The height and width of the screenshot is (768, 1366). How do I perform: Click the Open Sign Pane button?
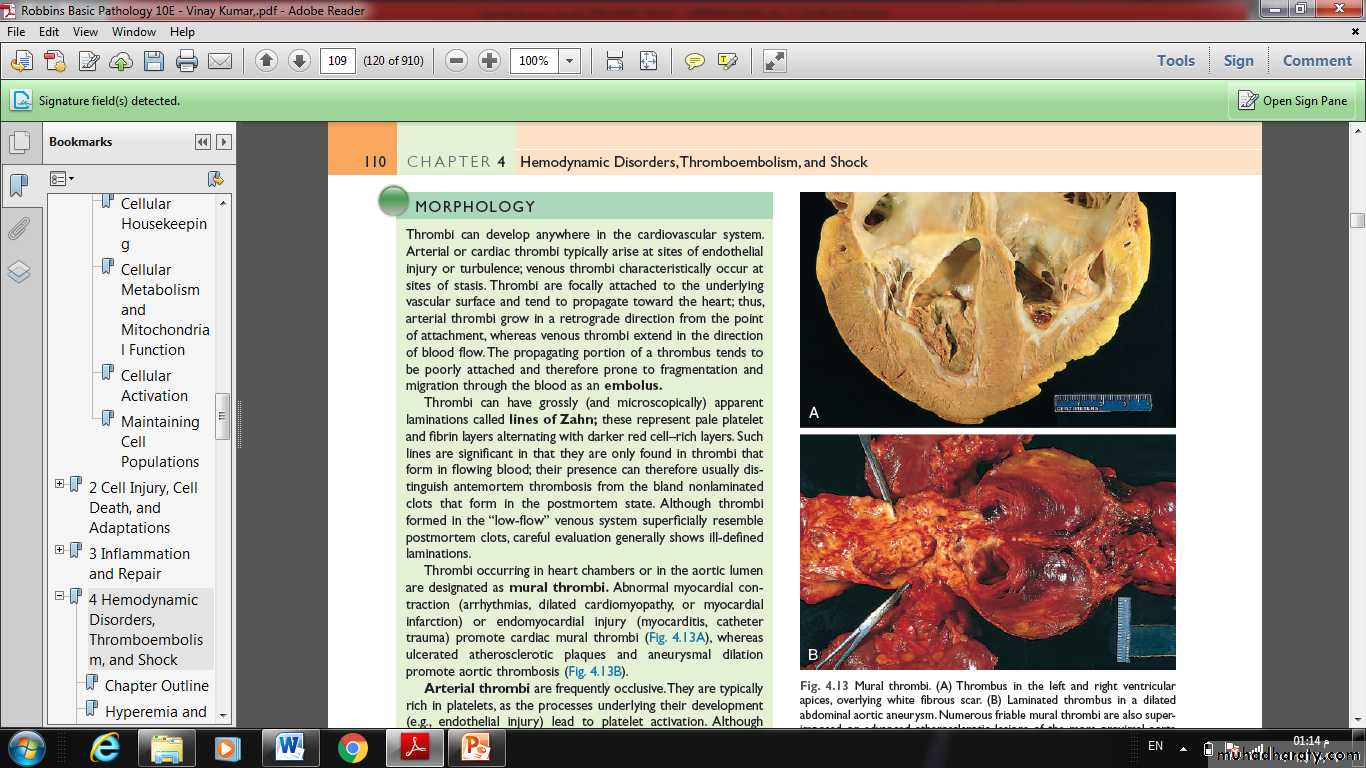coord(1293,101)
